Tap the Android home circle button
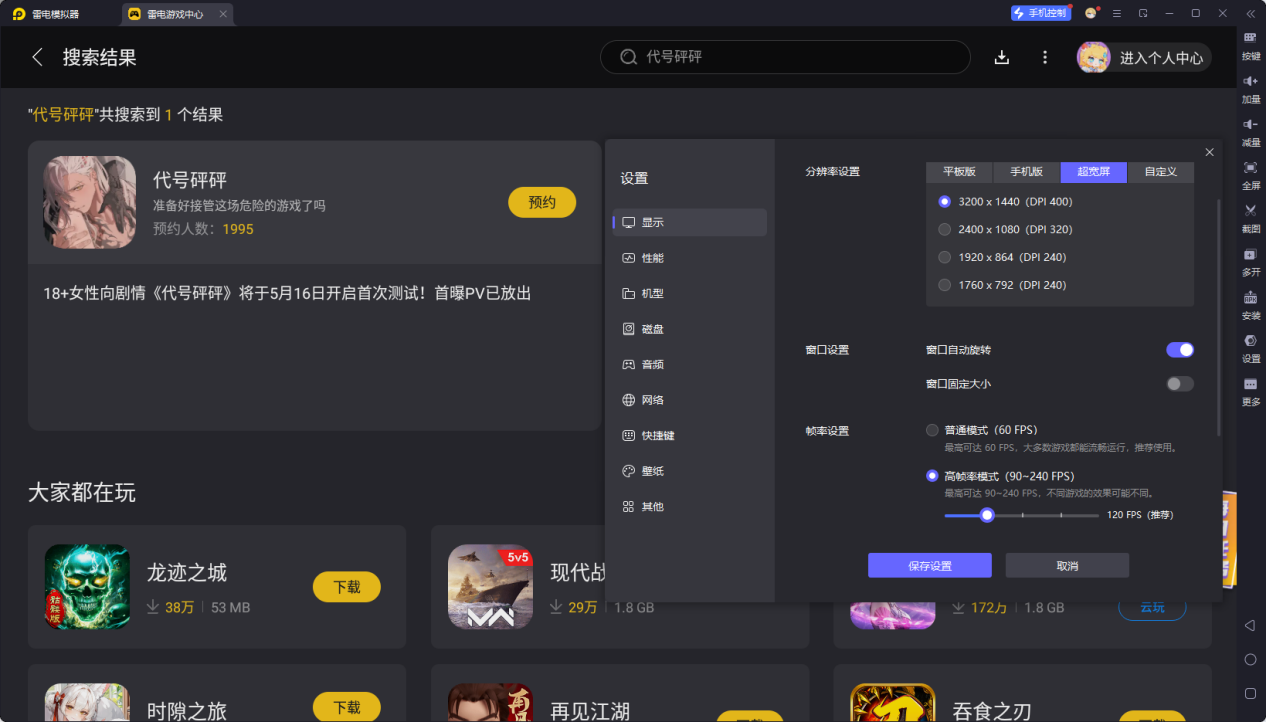This screenshot has height=722, width=1266. [1250, 660]
